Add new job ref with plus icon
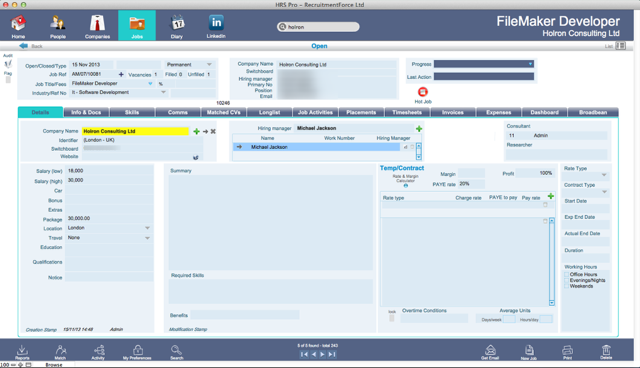 121,75
